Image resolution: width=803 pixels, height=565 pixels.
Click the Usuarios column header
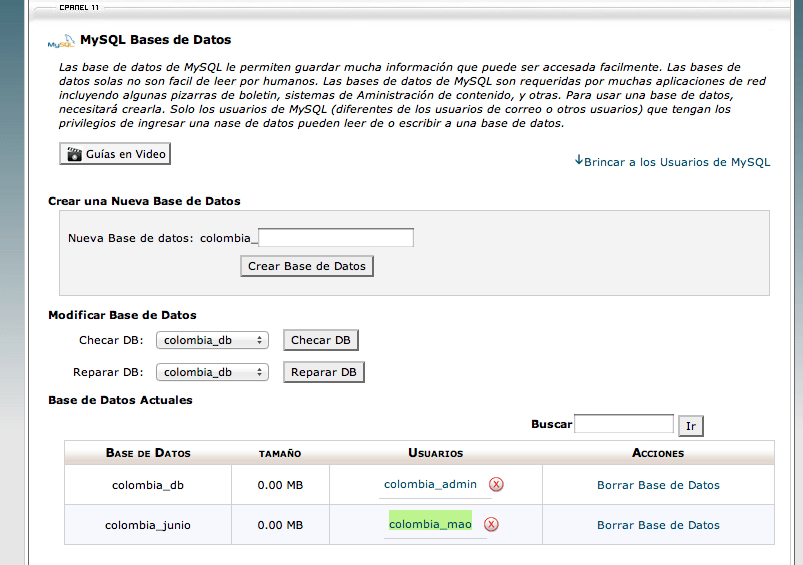coord(436,453)
